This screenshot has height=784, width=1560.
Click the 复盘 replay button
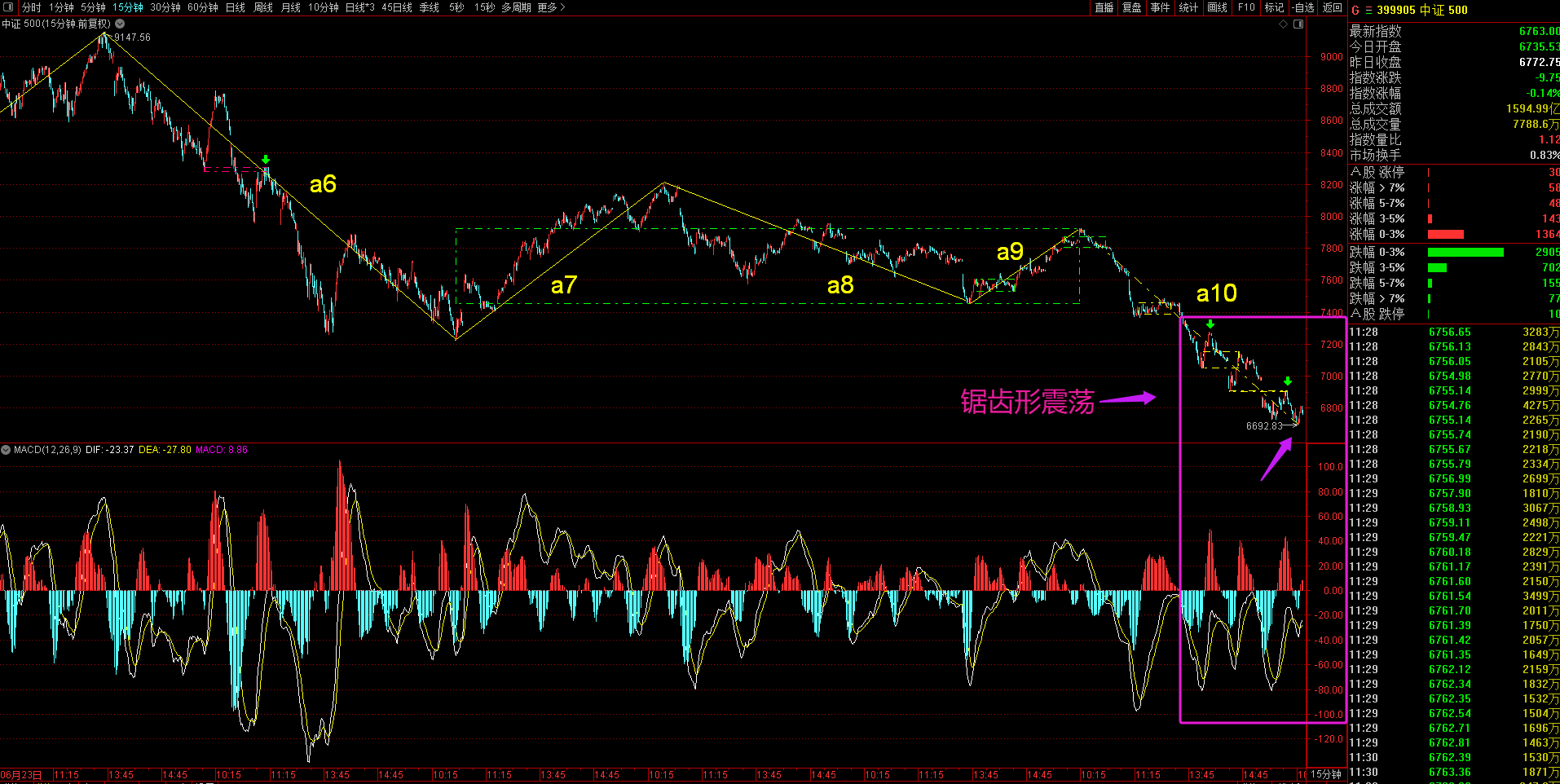(1132, 7)
